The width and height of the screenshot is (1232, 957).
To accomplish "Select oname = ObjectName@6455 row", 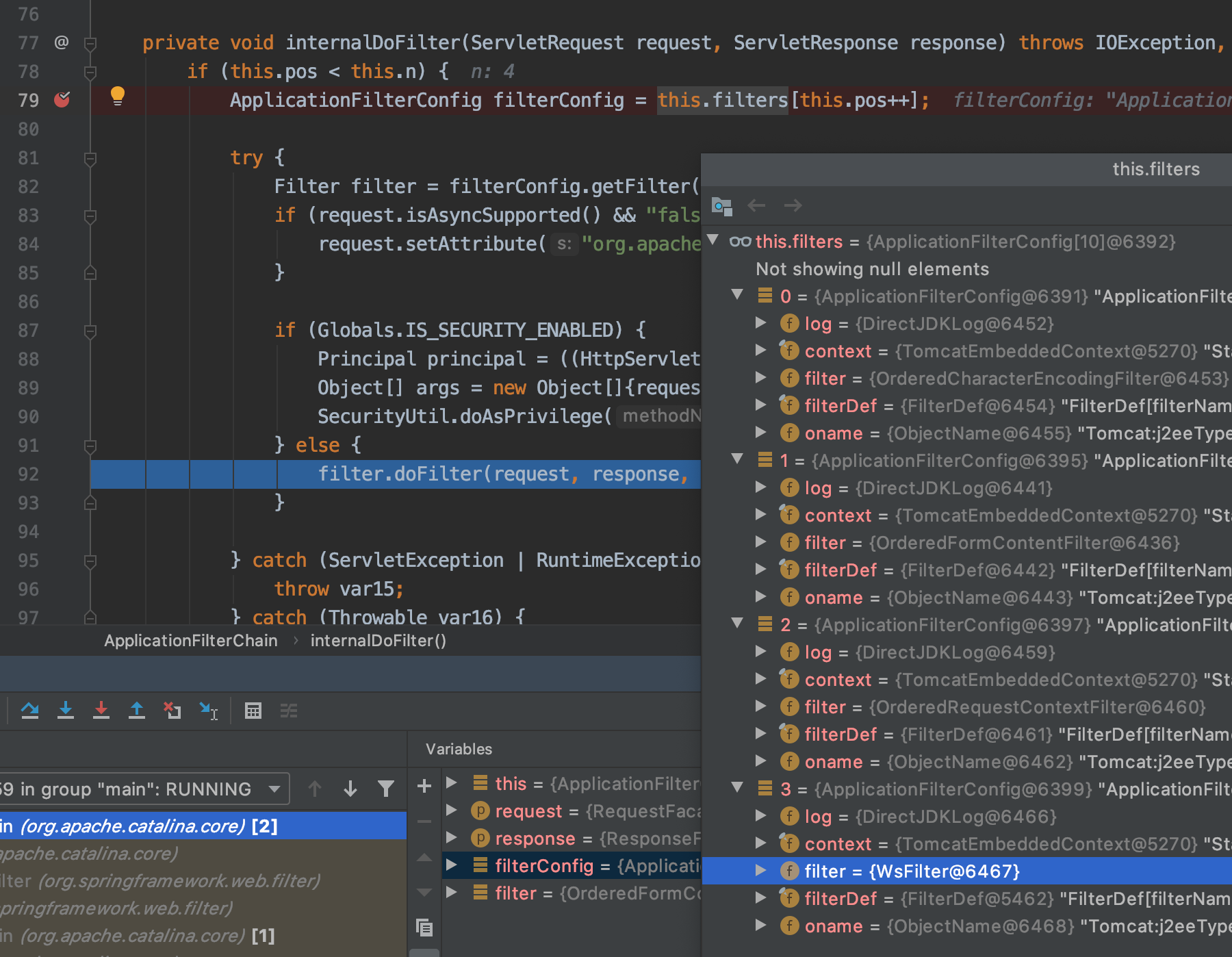I will (x=967, y=433).
